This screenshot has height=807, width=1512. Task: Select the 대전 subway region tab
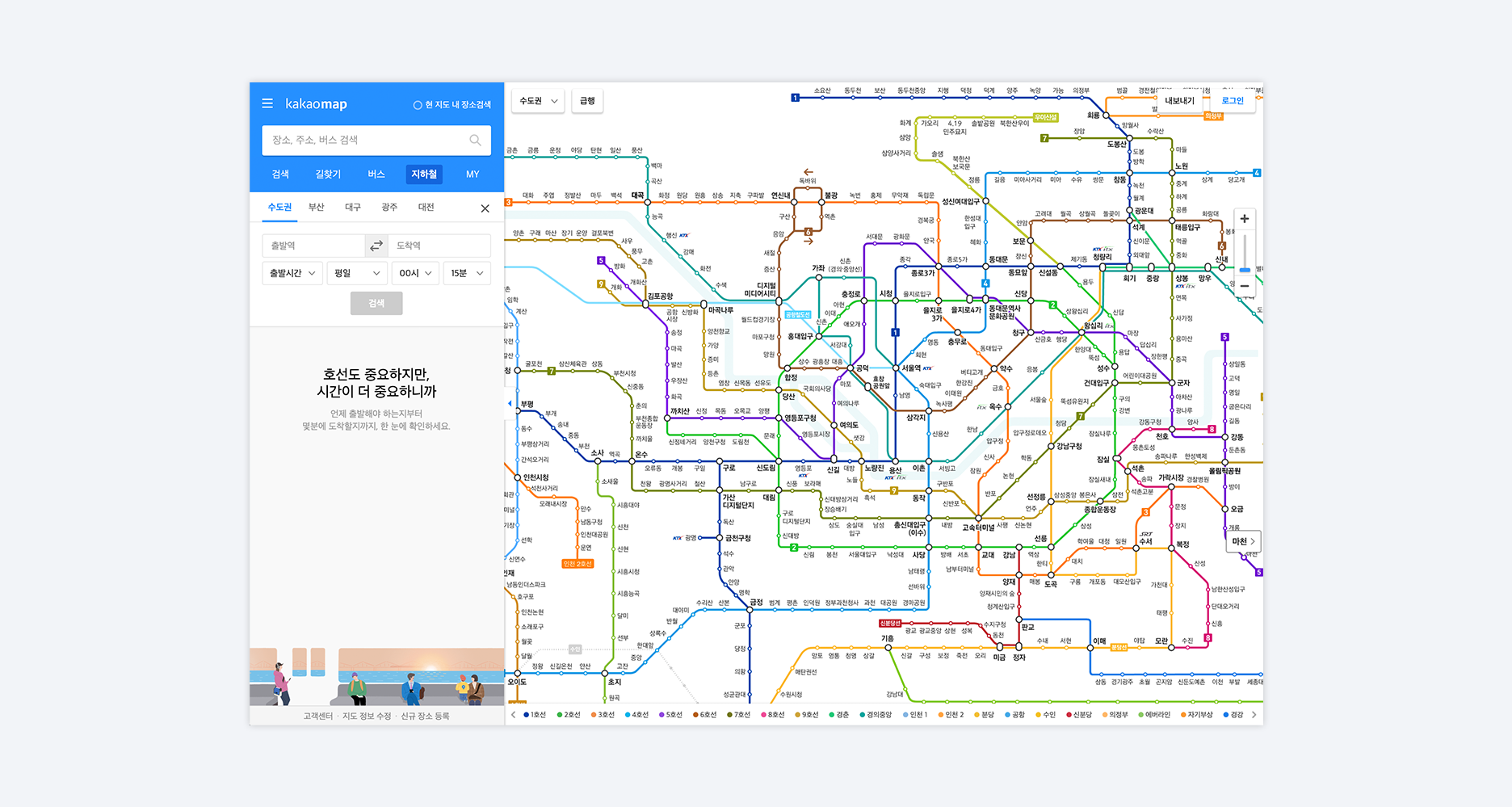pos(426,208)
